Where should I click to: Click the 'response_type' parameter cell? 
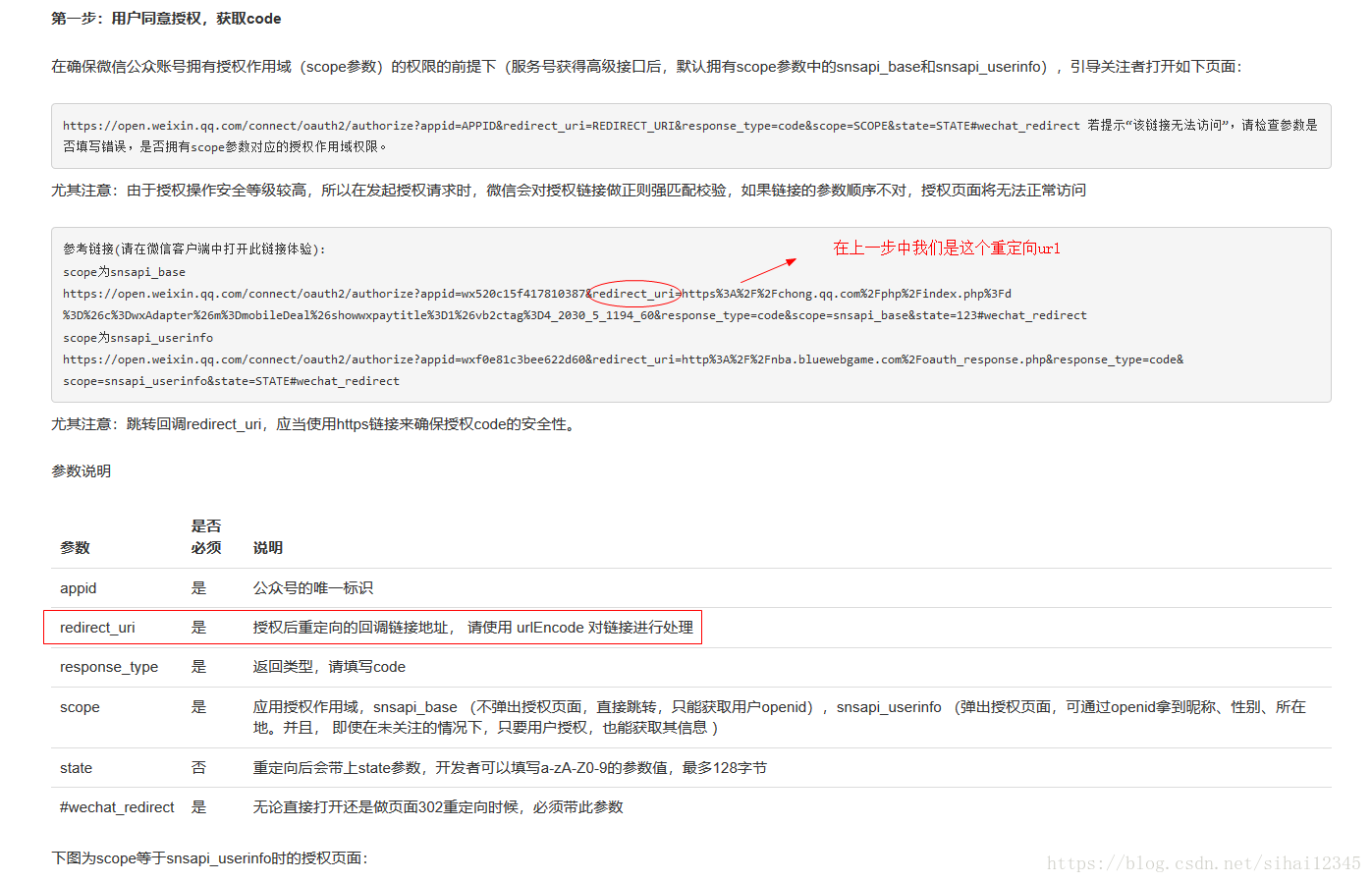click(x=109, y=667)
